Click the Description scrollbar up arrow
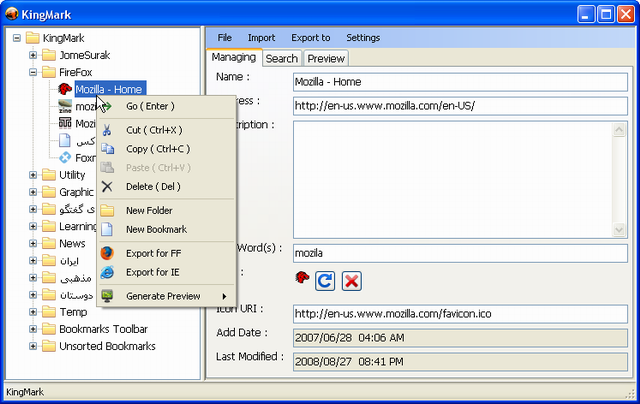 (x=619, y=130)
